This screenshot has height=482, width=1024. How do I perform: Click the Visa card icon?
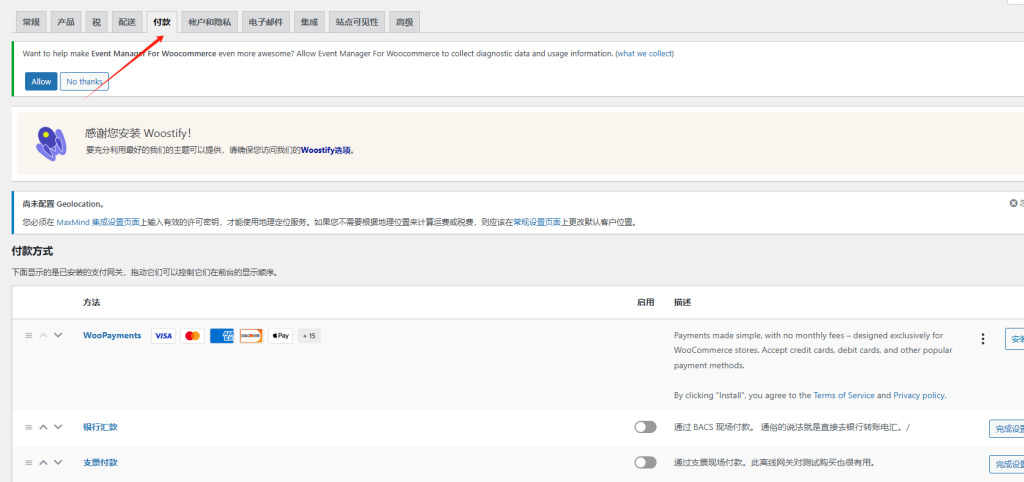[x=163, y=336]
